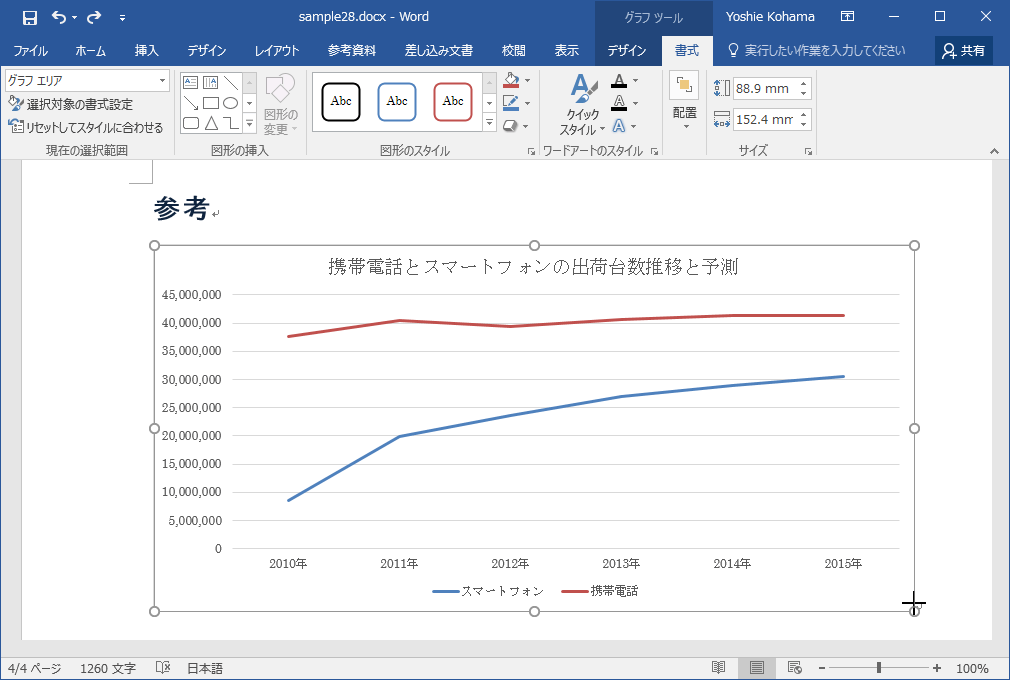Expand the chart element dropdown (グラフ エリア)
This screenshot has width=1010, height=680.
pyautogui.click(x=163, y=81)
